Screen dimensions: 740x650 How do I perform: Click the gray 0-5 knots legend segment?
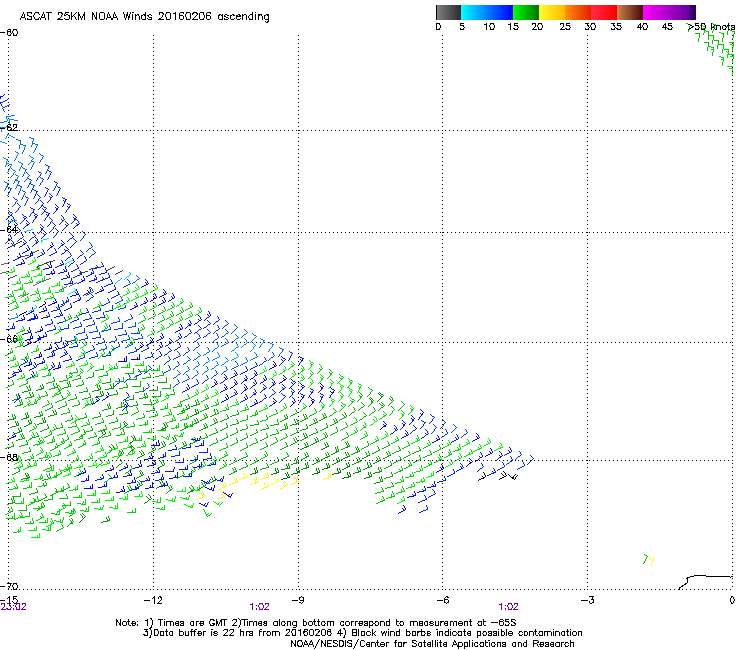click(x=448, y=12)
